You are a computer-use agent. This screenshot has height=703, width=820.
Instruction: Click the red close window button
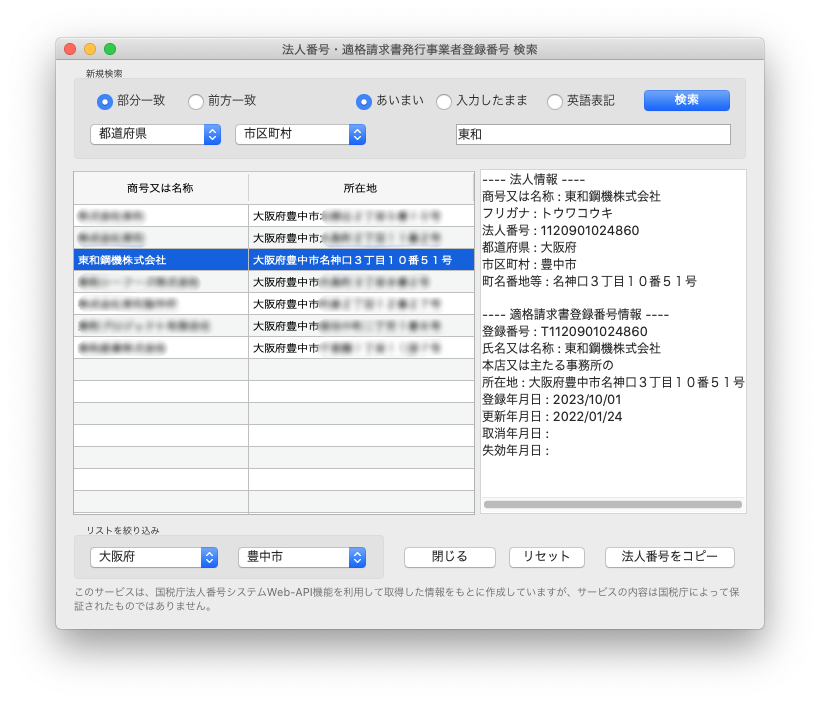[x=70, y=49]
